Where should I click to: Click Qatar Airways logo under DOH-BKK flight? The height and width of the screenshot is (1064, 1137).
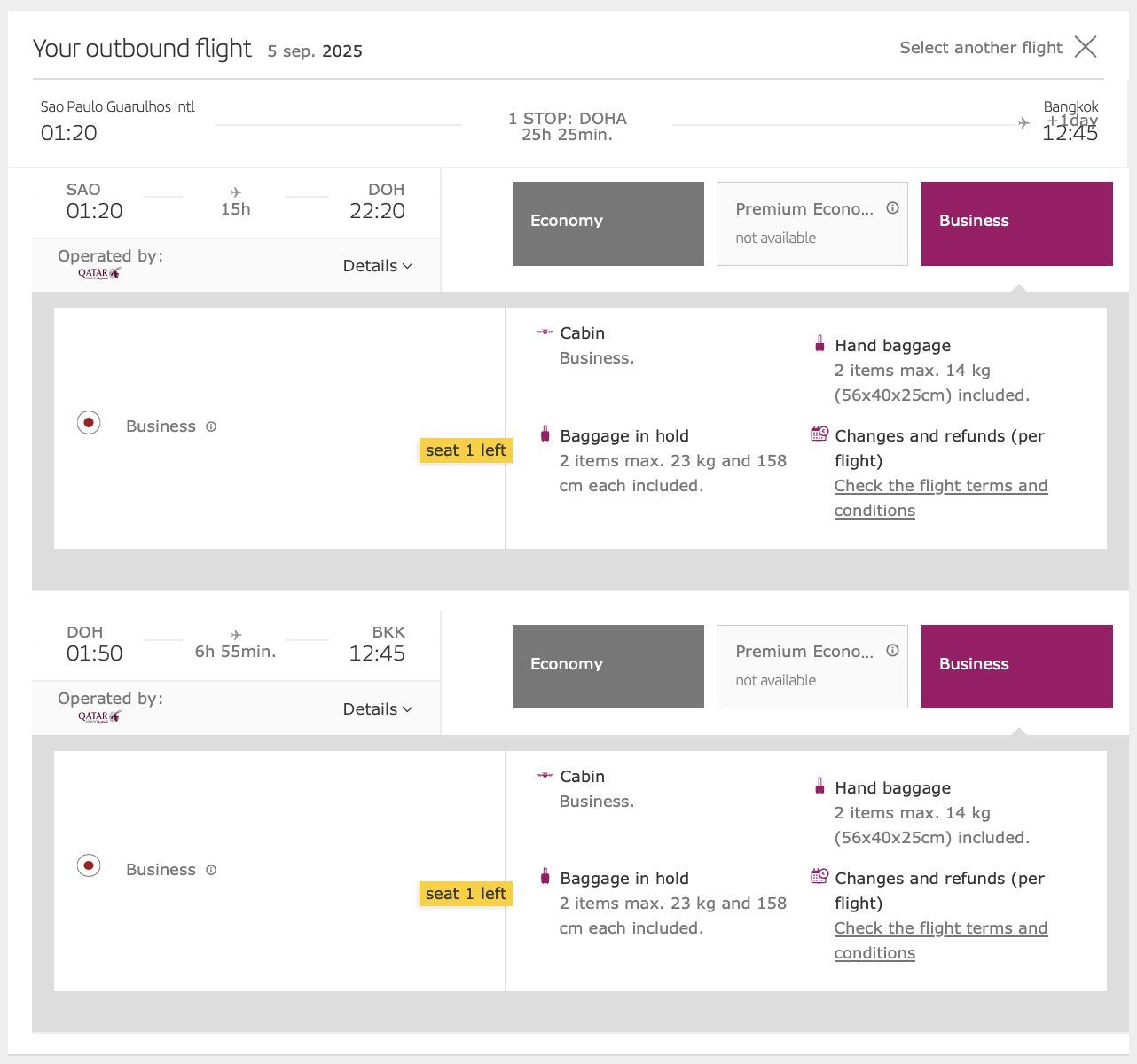pos(99,716)
